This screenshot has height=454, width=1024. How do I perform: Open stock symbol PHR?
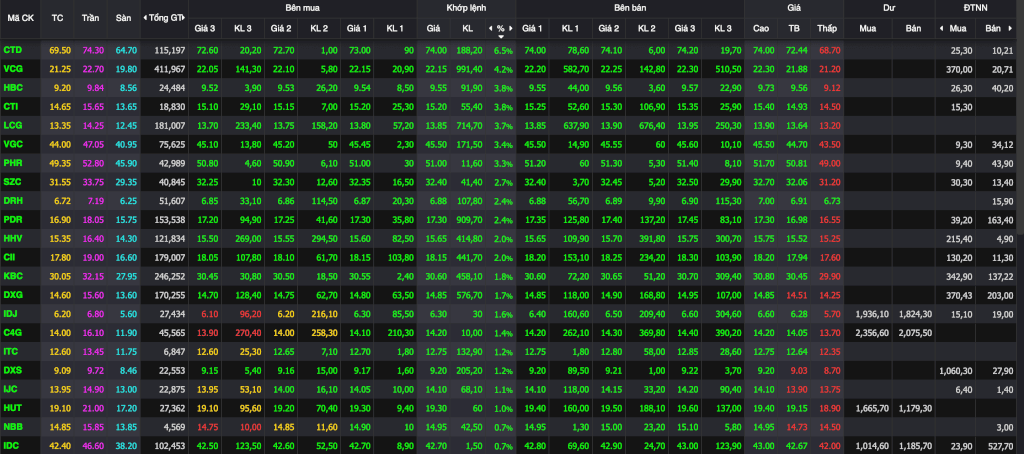click(x=12, y=163)
